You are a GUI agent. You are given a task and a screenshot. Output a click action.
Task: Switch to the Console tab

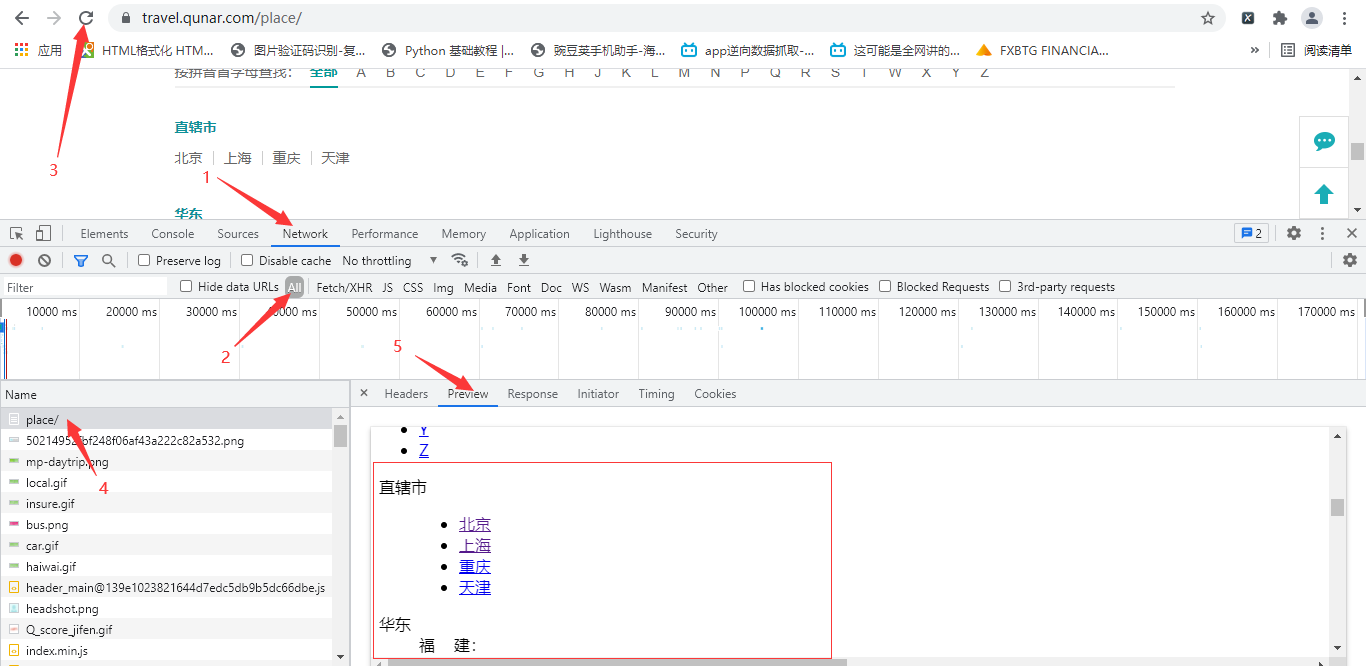pos(173,233)
